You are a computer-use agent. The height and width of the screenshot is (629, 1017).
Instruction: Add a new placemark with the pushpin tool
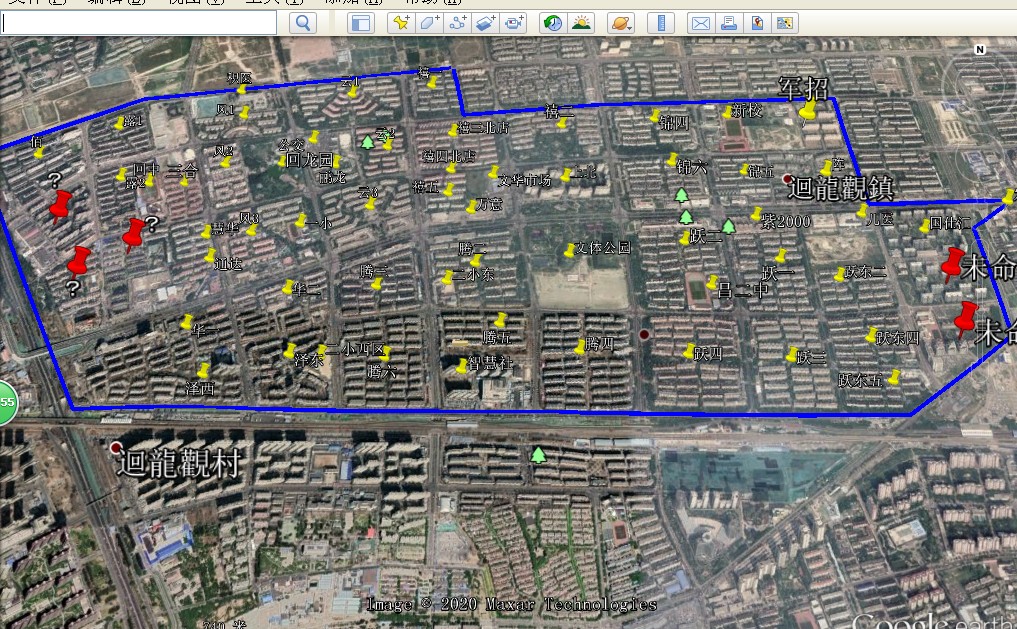click(401, 23)
